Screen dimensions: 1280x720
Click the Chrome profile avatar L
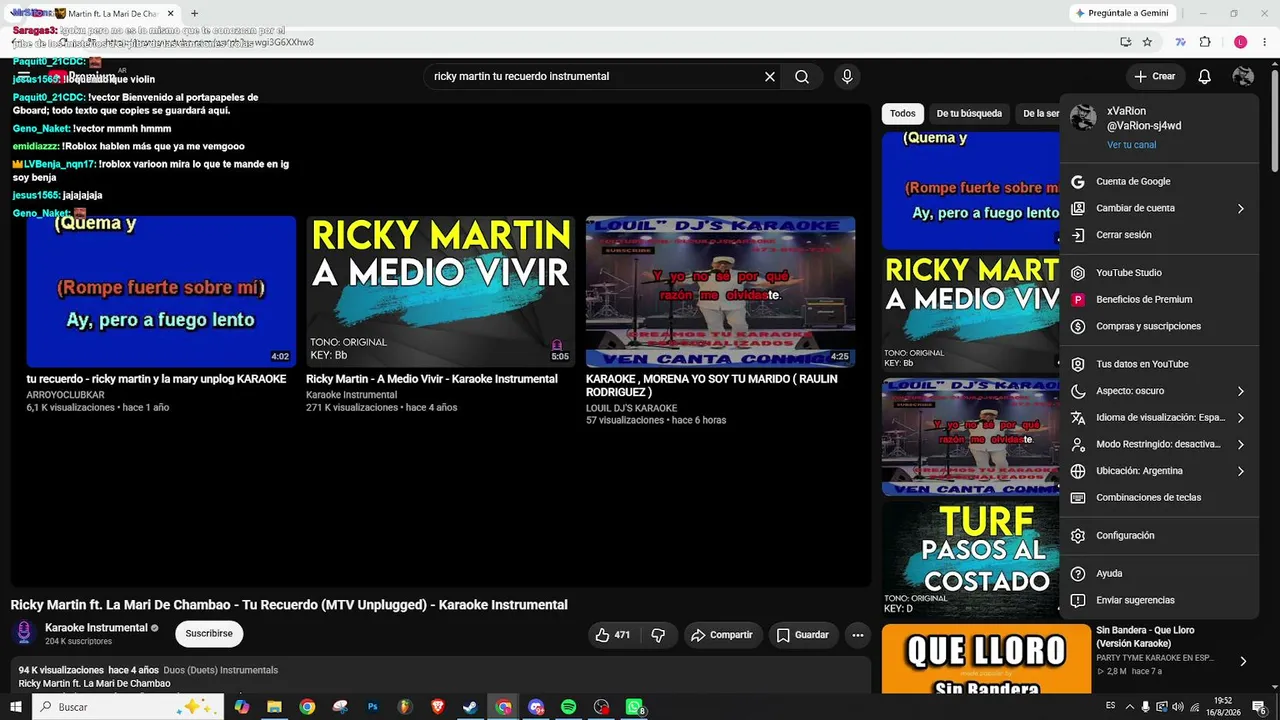pyautogui.click(x=1241, y=42)
